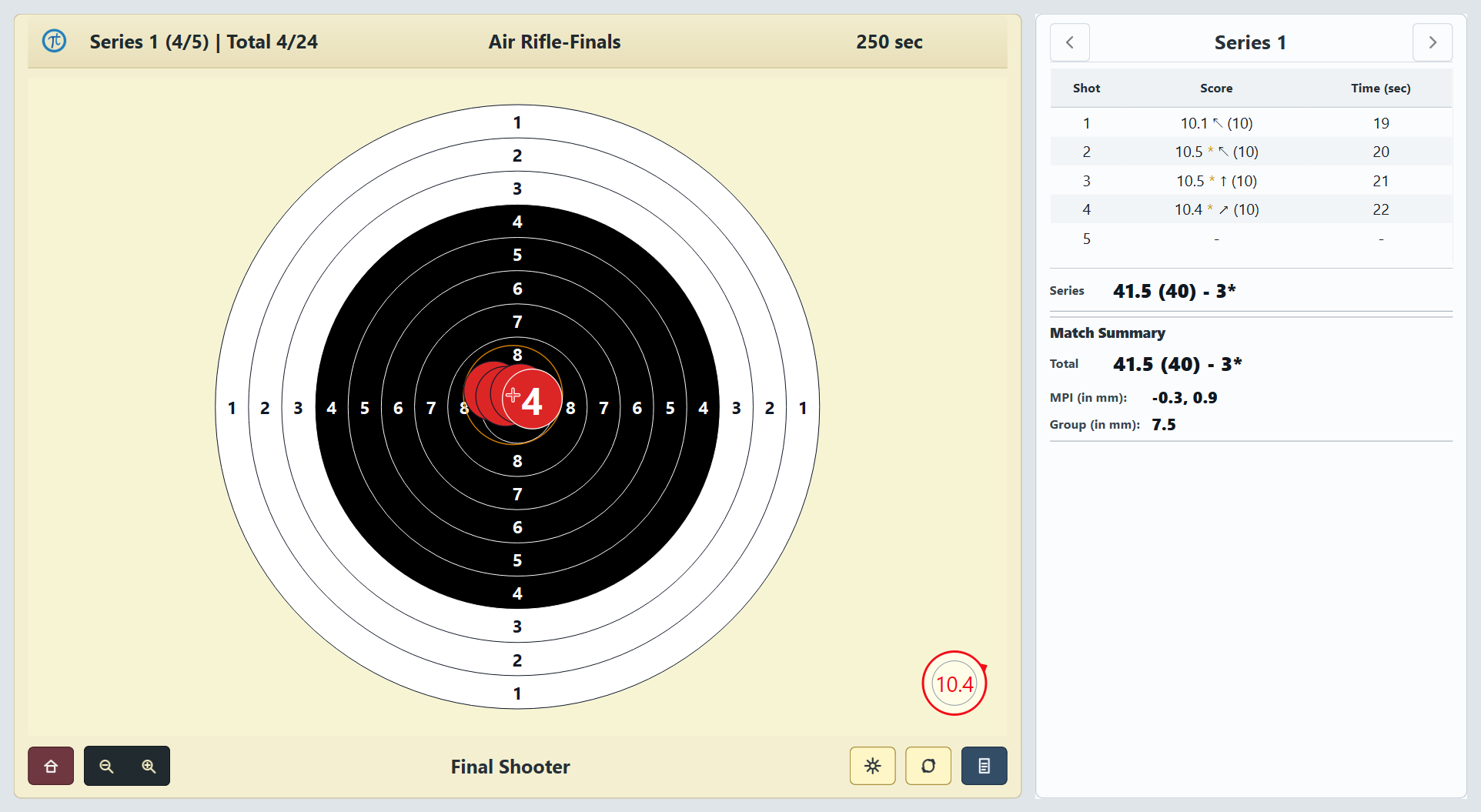This screenshot has width=1481, height=812.
Task: Click Match Summary heading
Action: tap(1107, 332)
